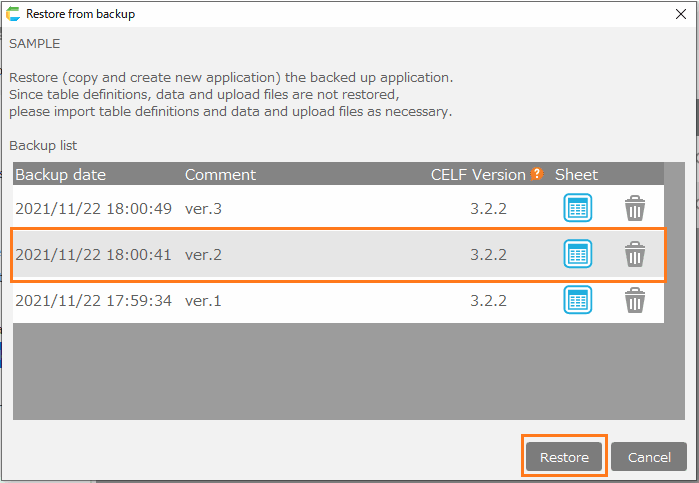This screenshot has height=483, width=699.
Task: Click the Backup date column header
Action: point(60,174)
